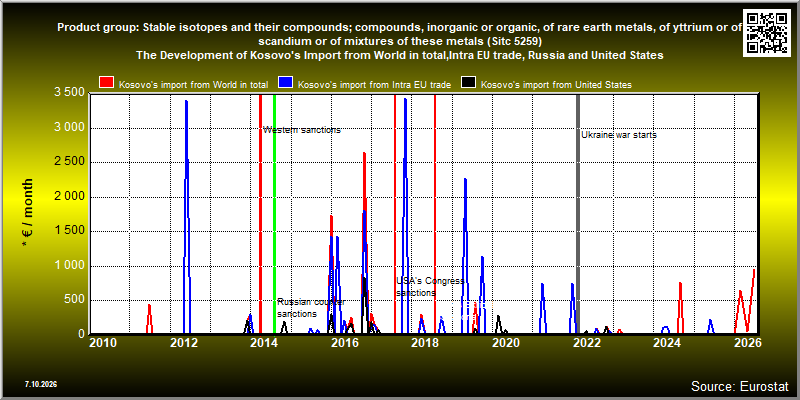Click the x-axis year label 2012
The height and width of the screenshot is (400, 800).
click(184, 343)
